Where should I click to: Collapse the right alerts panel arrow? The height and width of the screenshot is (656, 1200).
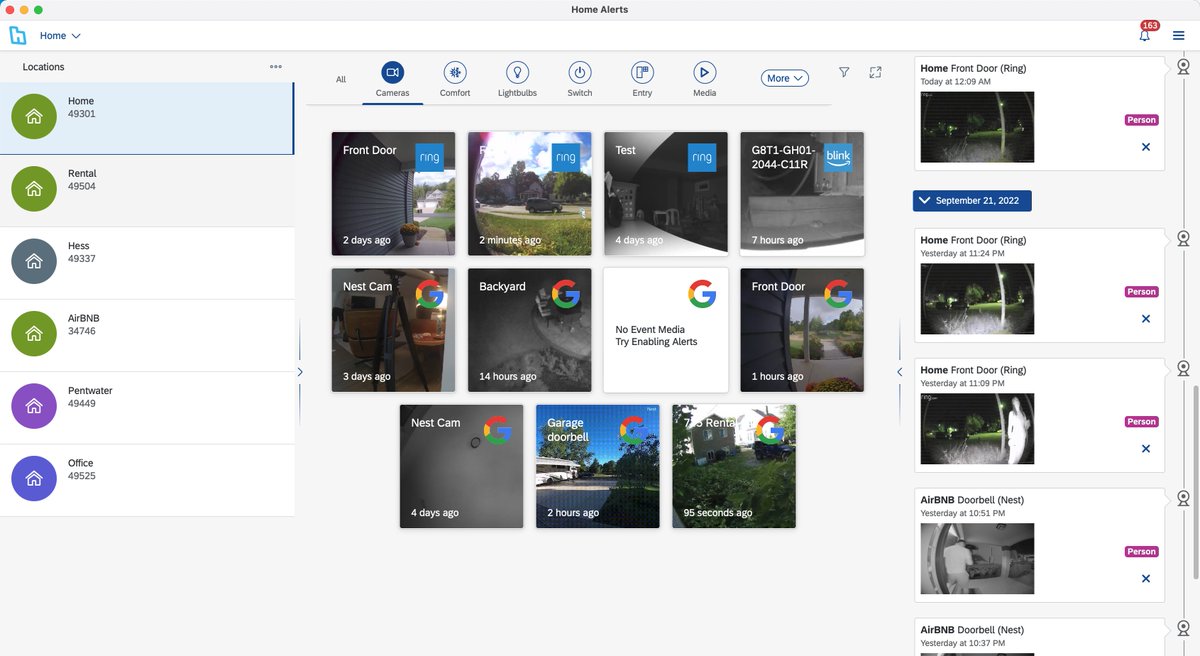[899, 372]
